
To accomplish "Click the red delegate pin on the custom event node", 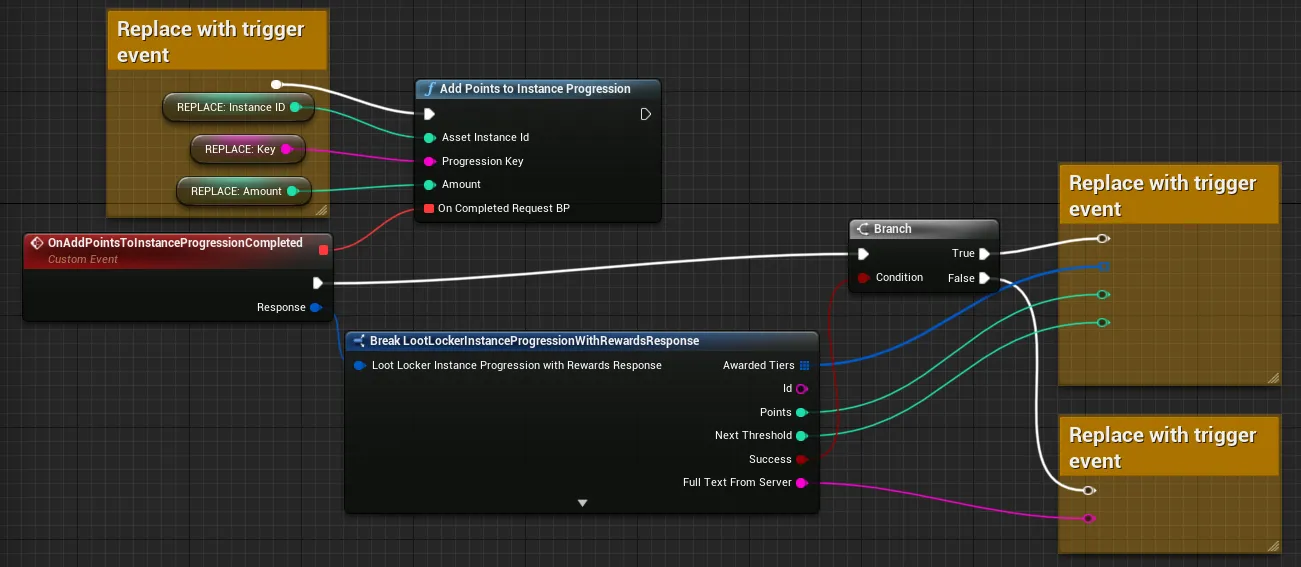I will [323, 249].
